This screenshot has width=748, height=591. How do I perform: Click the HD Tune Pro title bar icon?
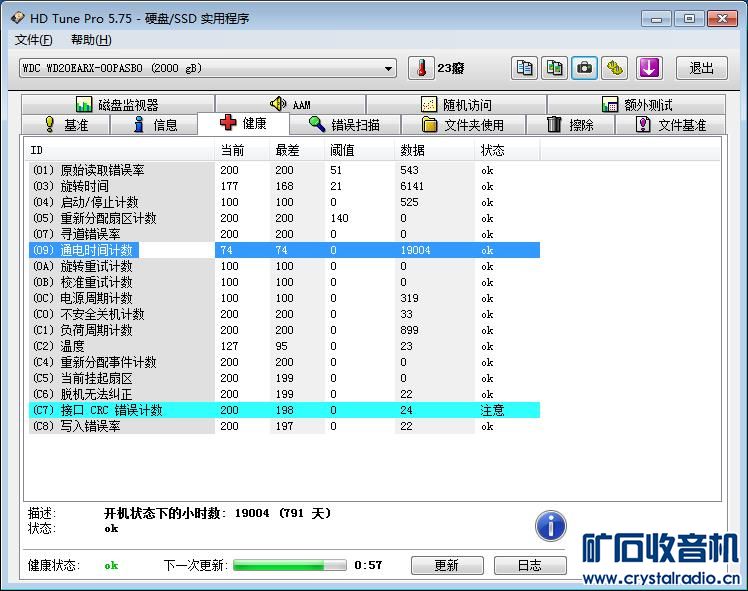(x=18, y=18)
